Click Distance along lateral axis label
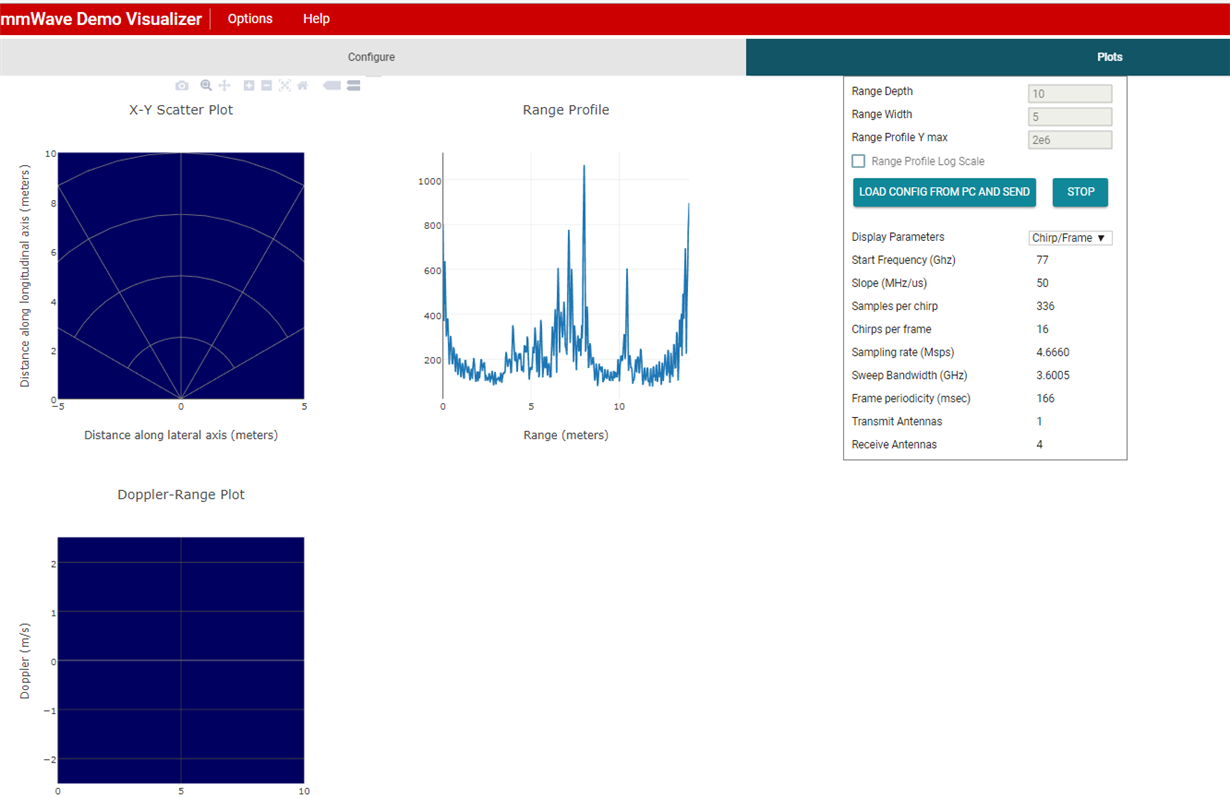Screen dimensions: 1230x798 click(181, 436)
